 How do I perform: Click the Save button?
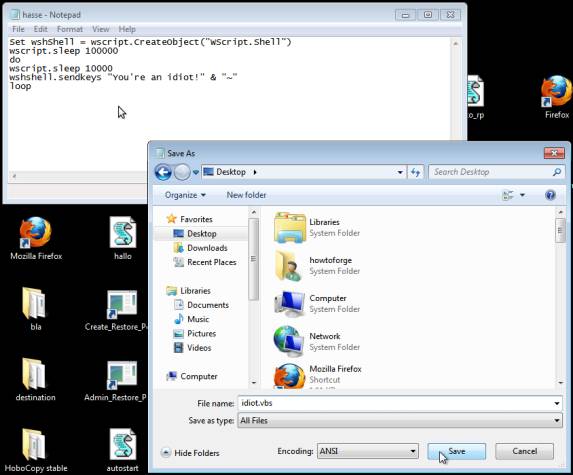(456, 451)
